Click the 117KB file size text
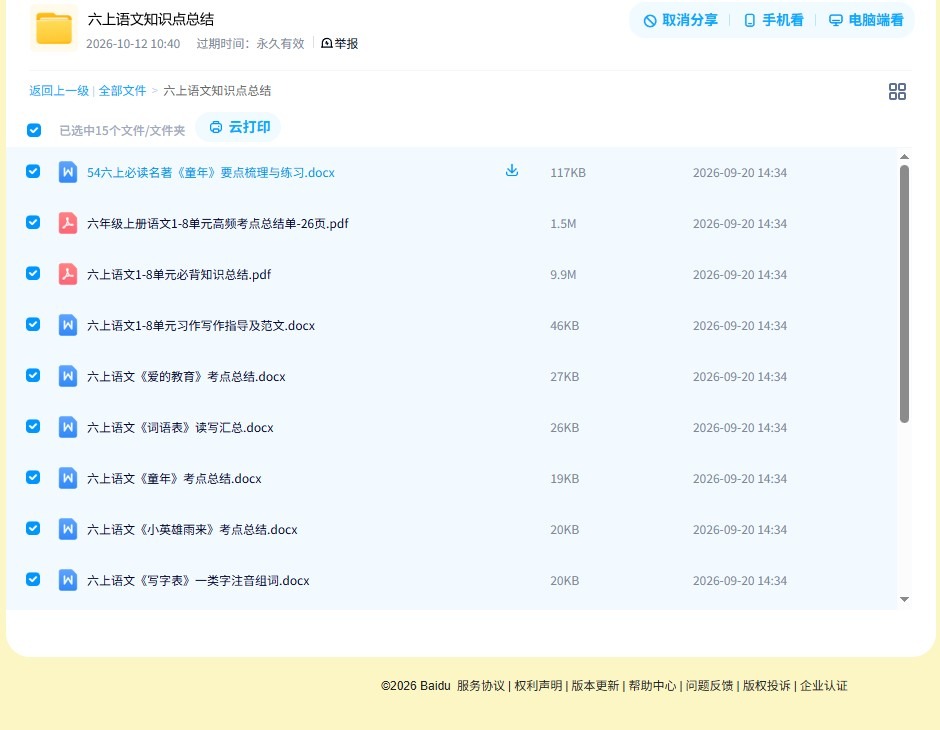 (x=568, y=173)
